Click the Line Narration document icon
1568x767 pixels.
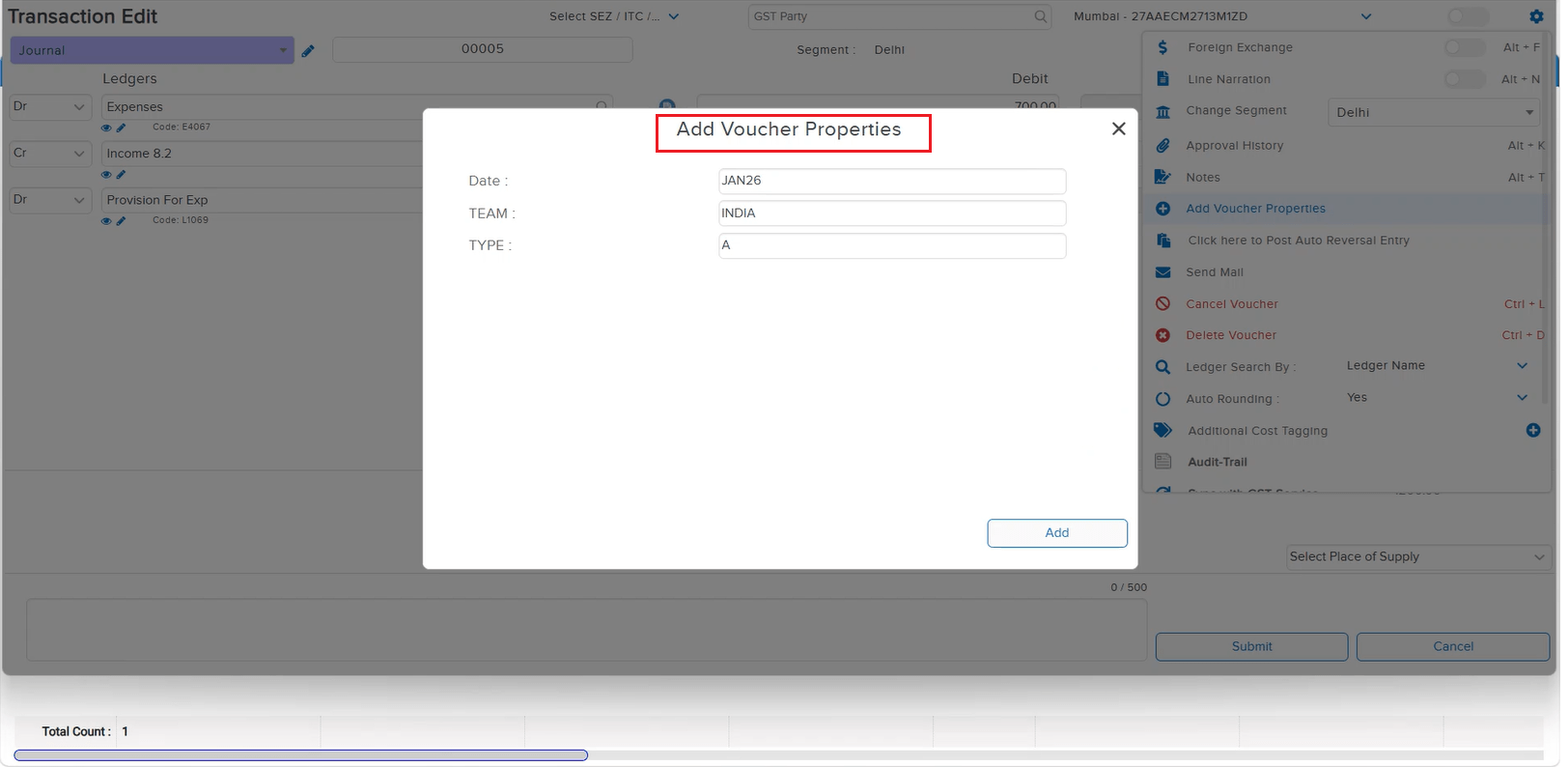tap(1162, 79)
